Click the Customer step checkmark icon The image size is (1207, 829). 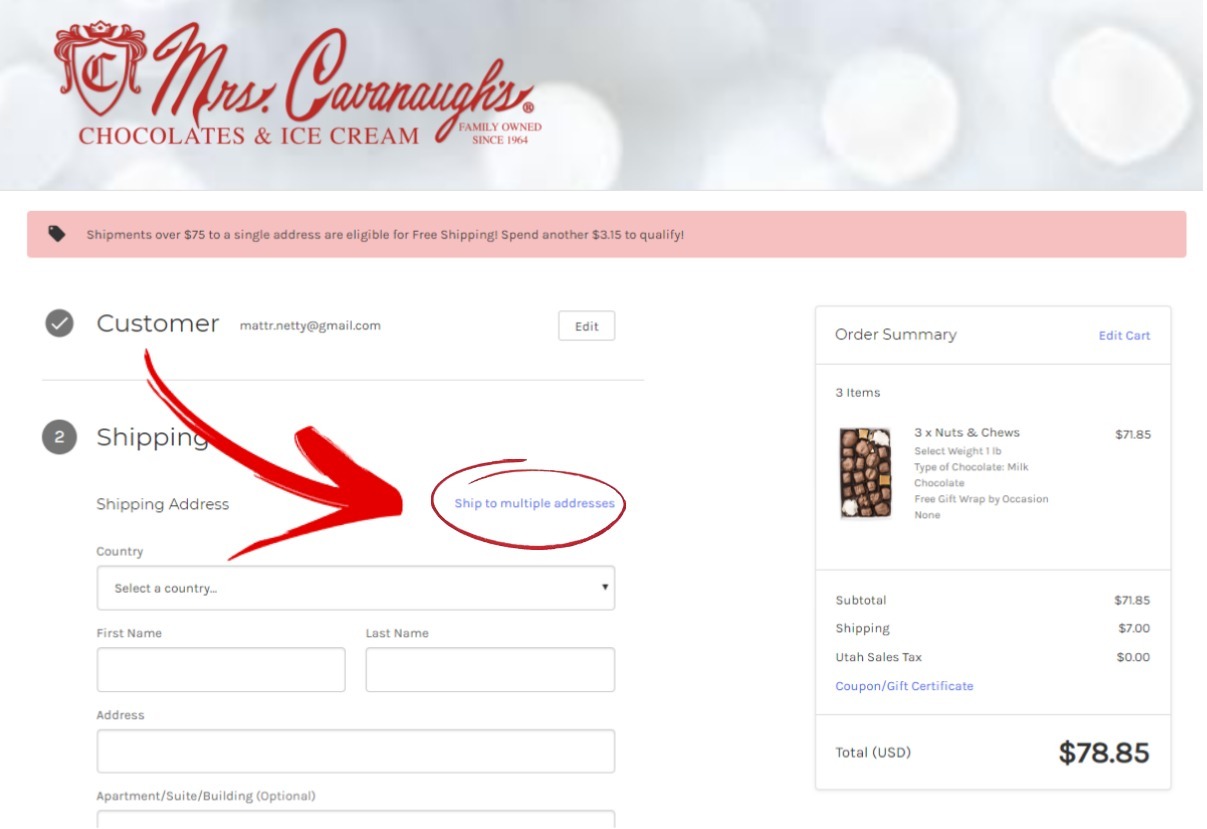[x=60, y=324]
